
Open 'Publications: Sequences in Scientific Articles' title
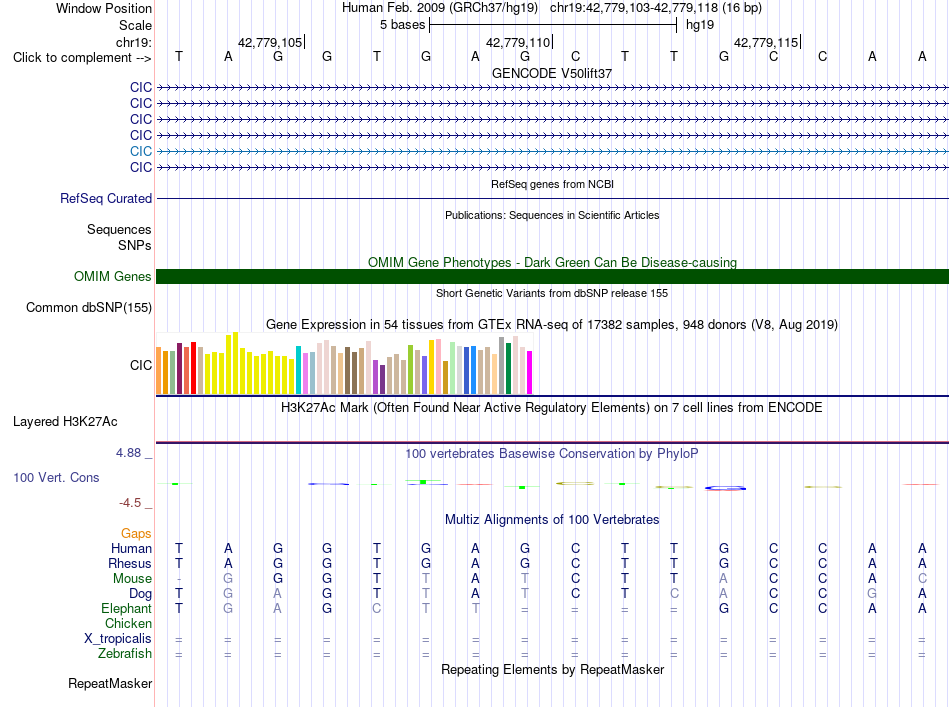click(552, 215)
